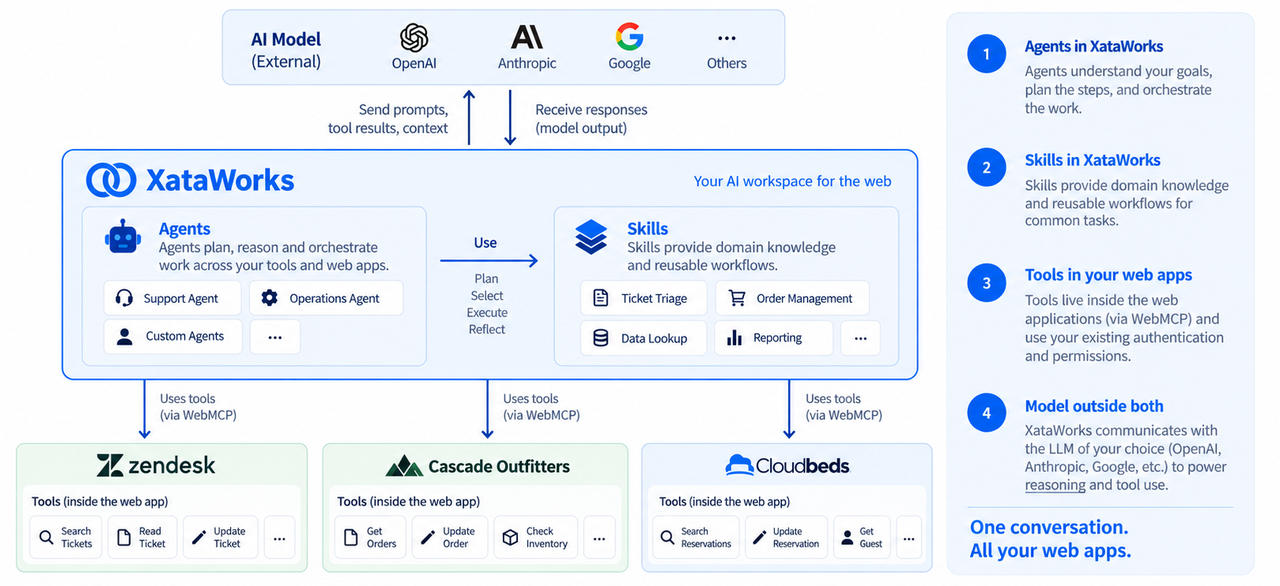
Task: Click the 'Model outside both' heading
Action: (1094, 406)
